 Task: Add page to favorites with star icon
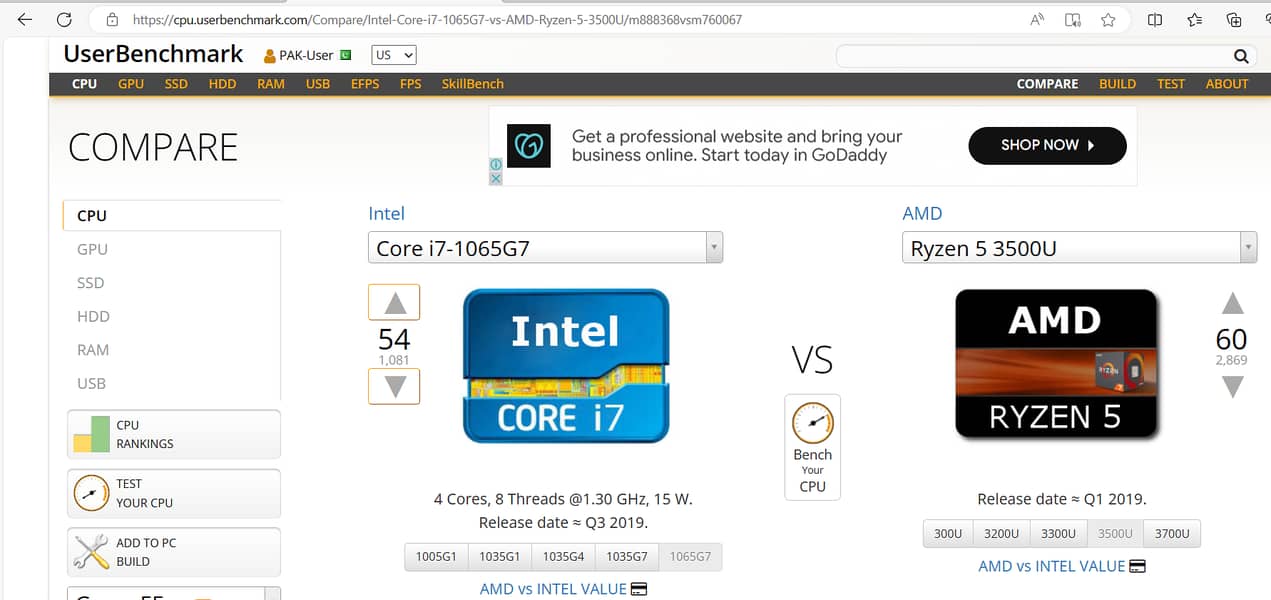(1108, 19)
